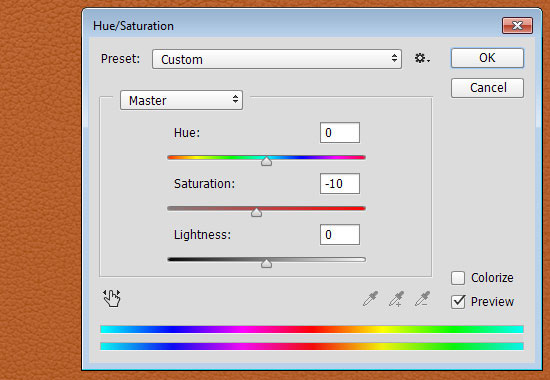Select the on-image adjustment hand tool
Viewport: 550px width, 380px height.
click(x=112, y=298)
